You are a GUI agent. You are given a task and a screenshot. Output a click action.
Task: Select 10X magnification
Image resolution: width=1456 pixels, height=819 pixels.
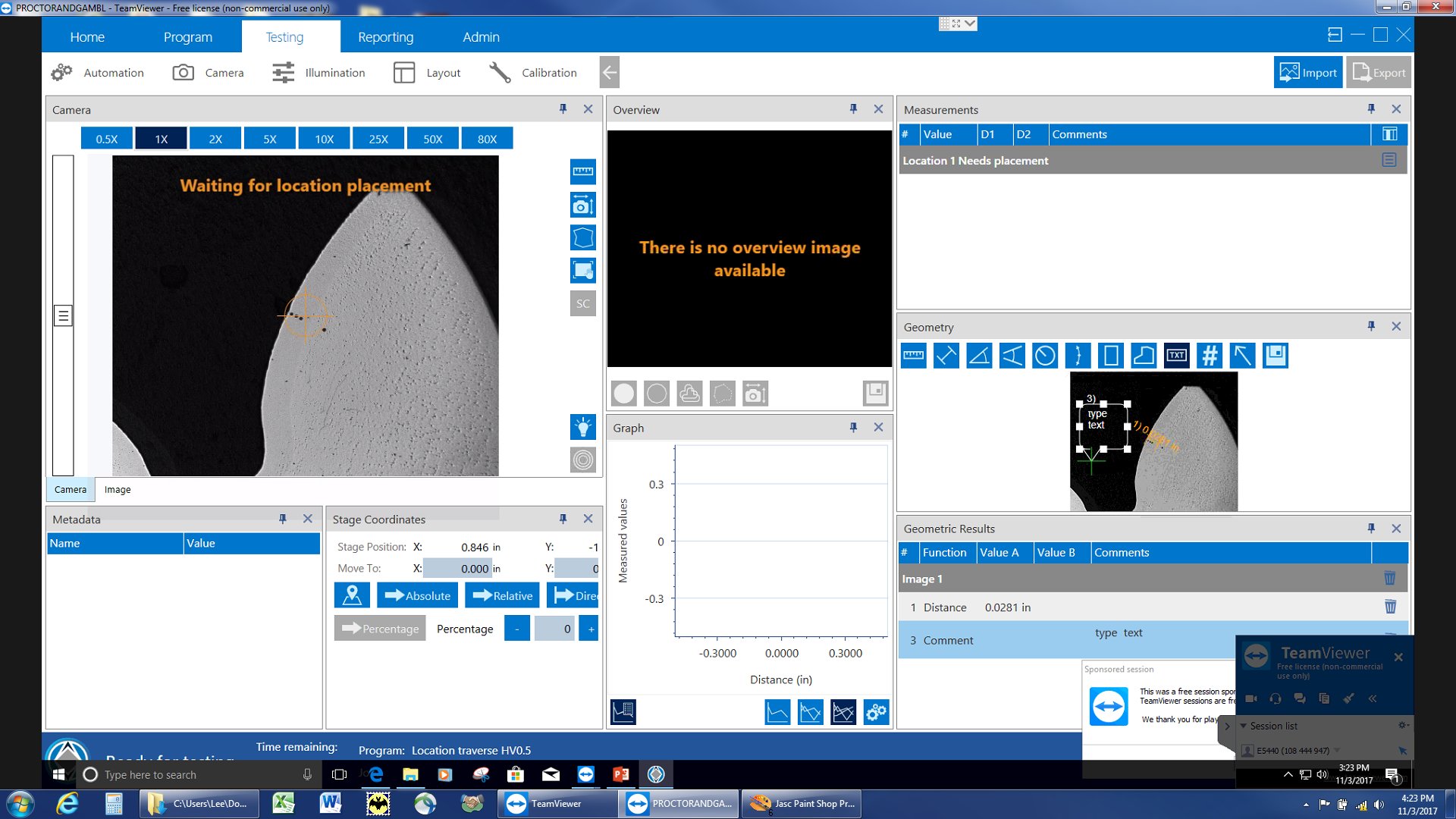click(325, 139)
